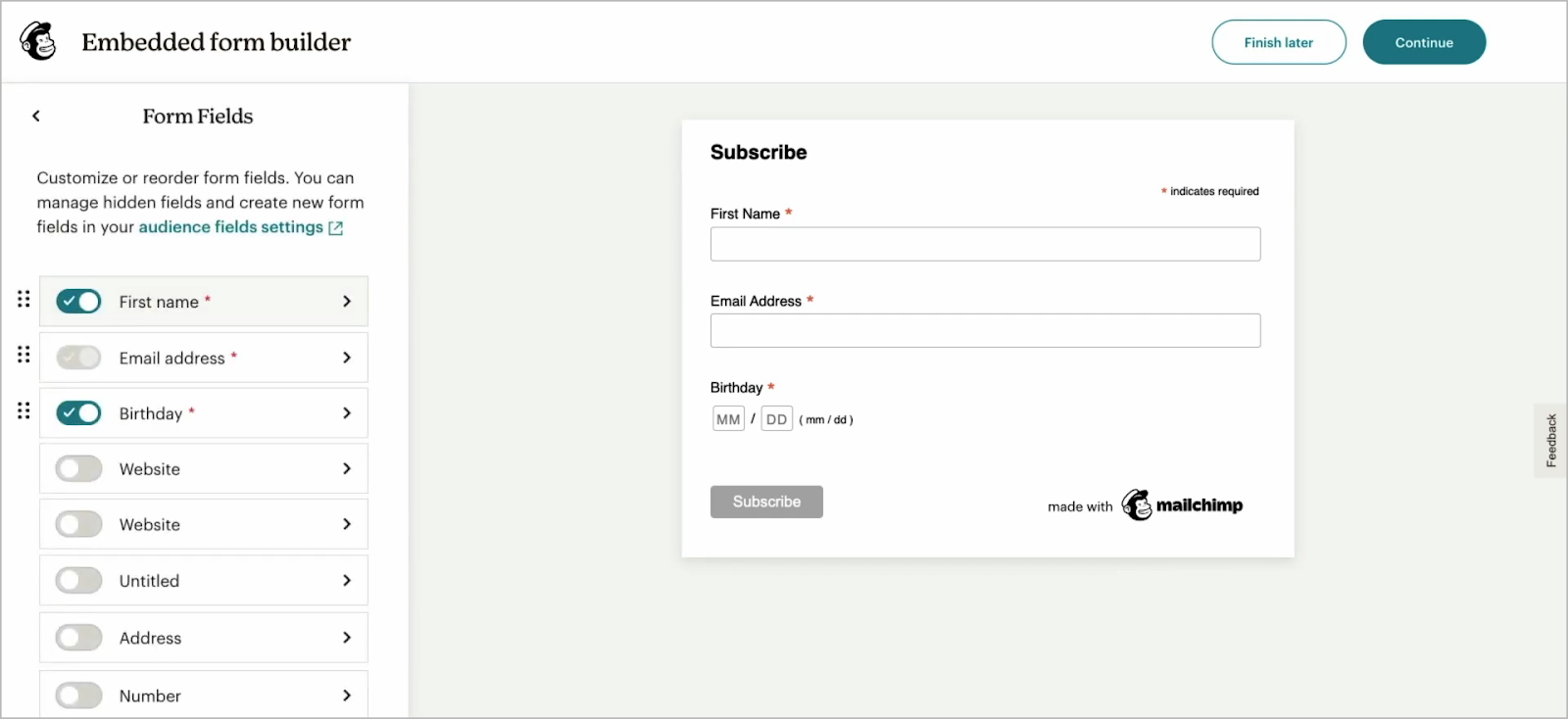Expand the Birthday field settings chevron
Screen dimensions: 1568x719
pos(346,412)
